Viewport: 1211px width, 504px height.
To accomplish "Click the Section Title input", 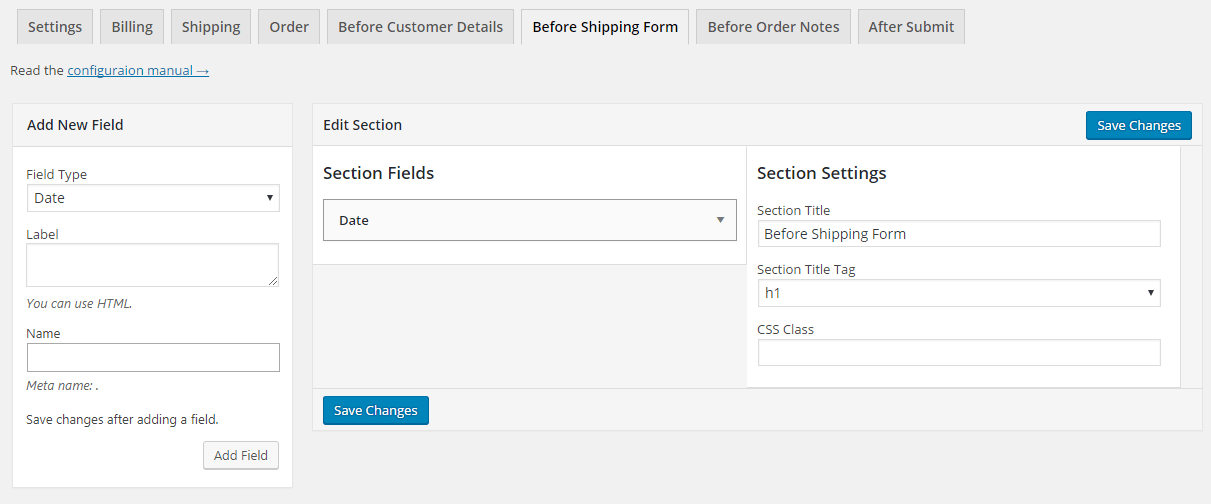I will click(x=959, y=234).
